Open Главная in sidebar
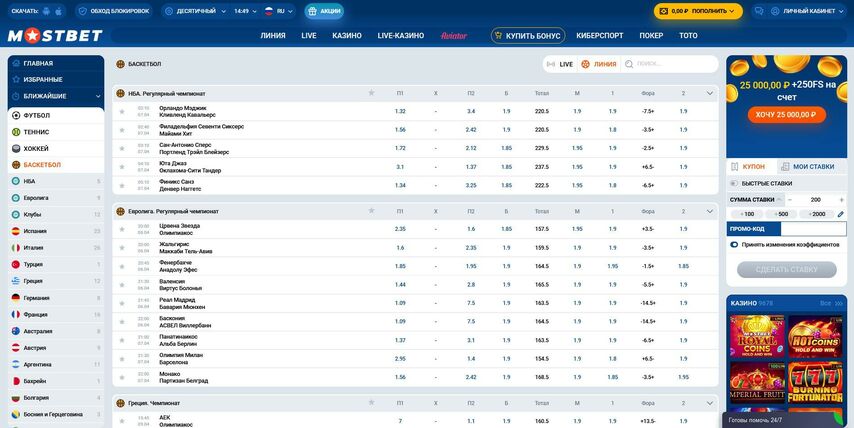The image size is (854, 428). 56,63
